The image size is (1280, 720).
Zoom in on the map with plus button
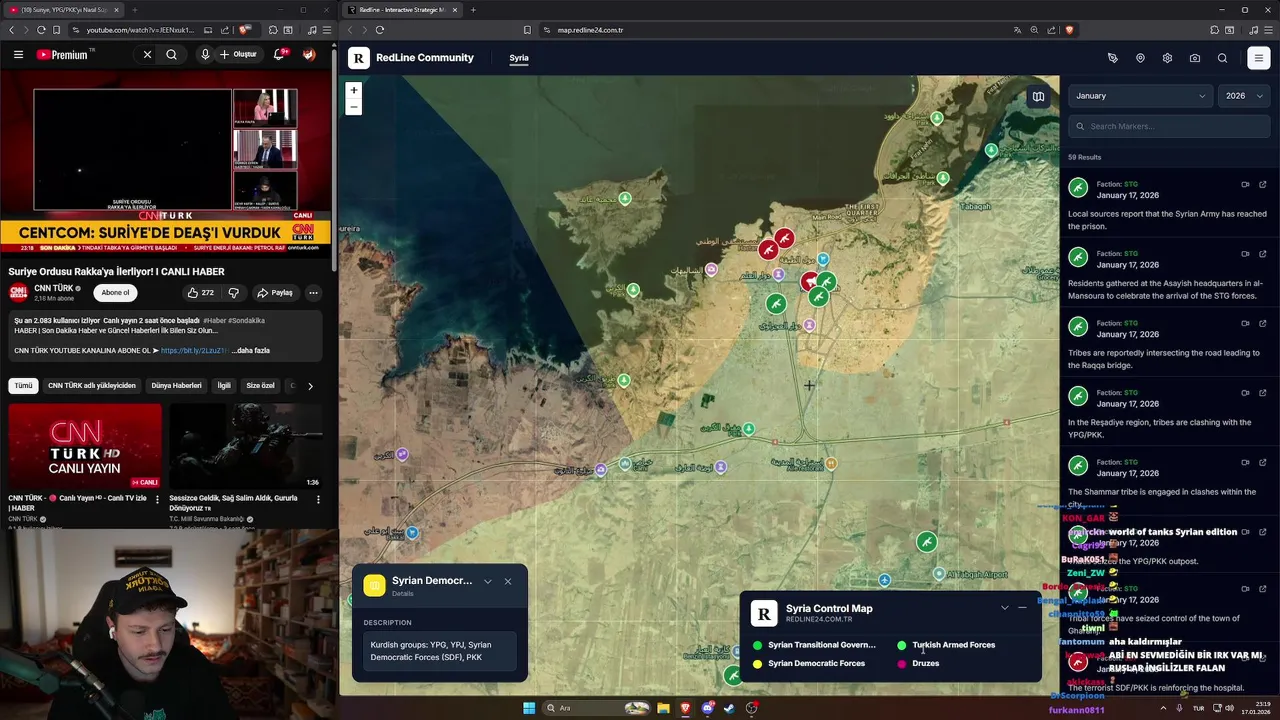coord(353,90)
